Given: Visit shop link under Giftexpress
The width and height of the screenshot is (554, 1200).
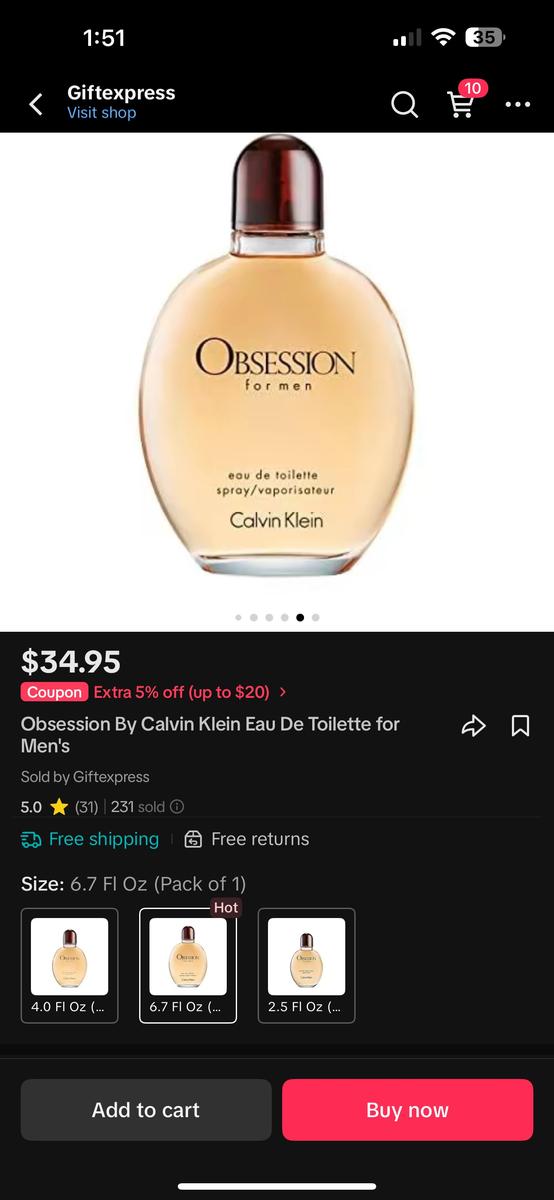Looking at the screenshot, I should (101, 113).
